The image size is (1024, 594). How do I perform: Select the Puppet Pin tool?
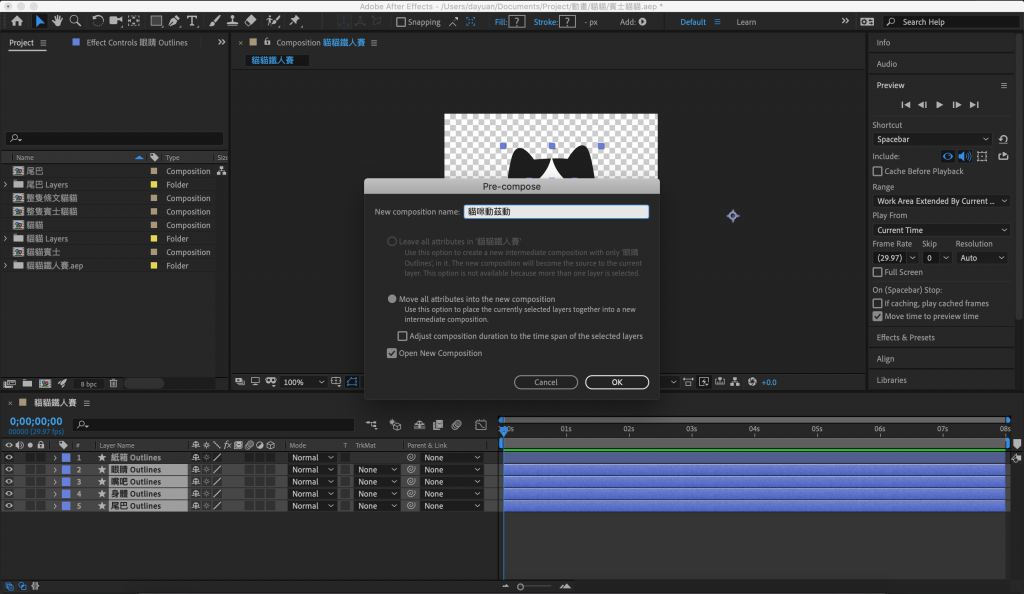[x=295, y=22]
